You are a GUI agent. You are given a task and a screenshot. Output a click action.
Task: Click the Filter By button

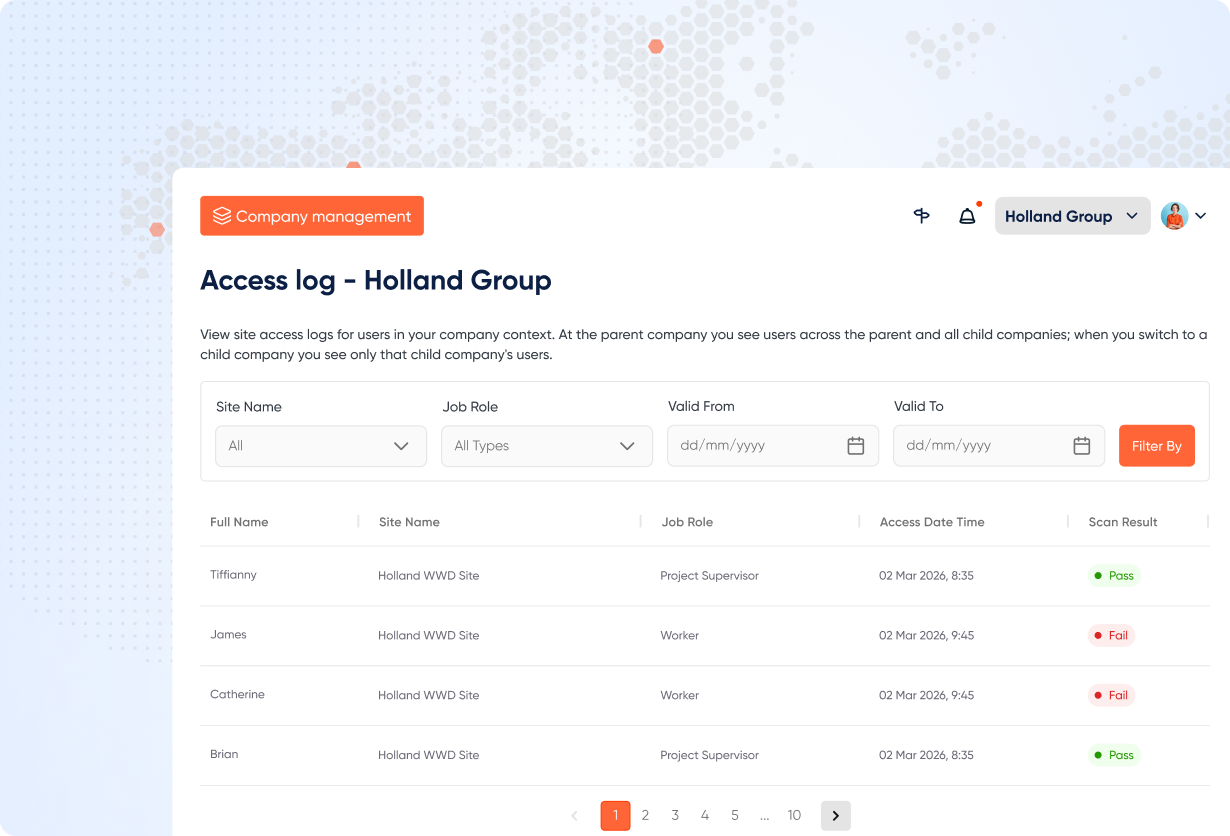1157,446
